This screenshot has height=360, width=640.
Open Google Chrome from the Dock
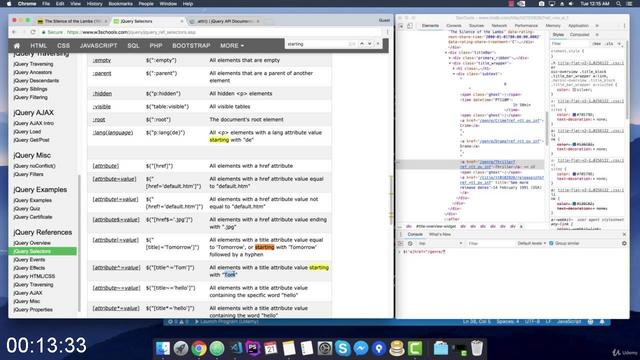[x=199, y=349]
